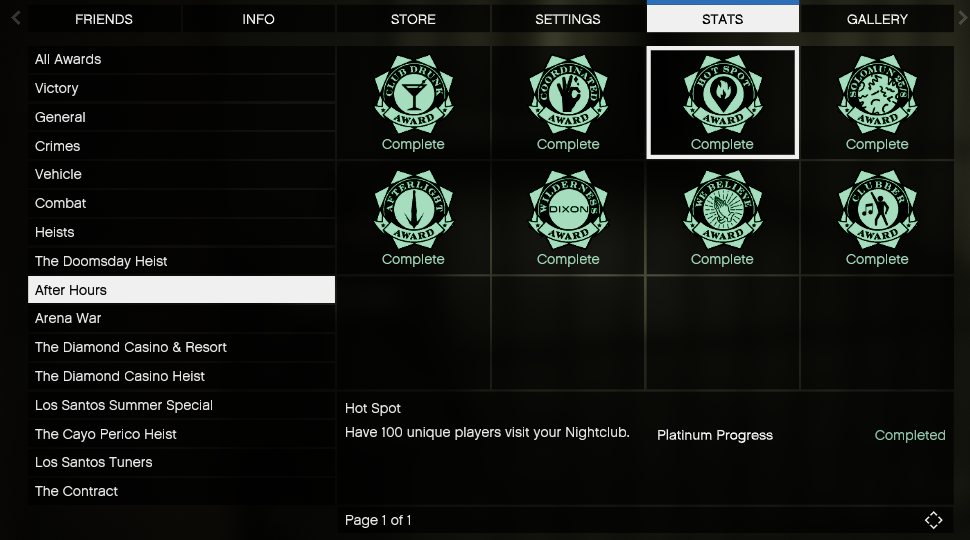Click the navigation diamond icon at bottom
This screenshot has width=970, height=540.
click(934, 520)
